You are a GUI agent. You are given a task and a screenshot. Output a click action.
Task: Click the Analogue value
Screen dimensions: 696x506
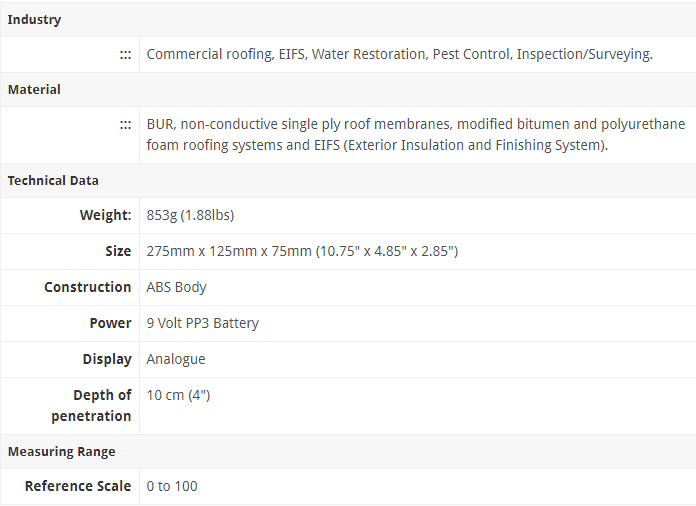click(x=176, y=359)
